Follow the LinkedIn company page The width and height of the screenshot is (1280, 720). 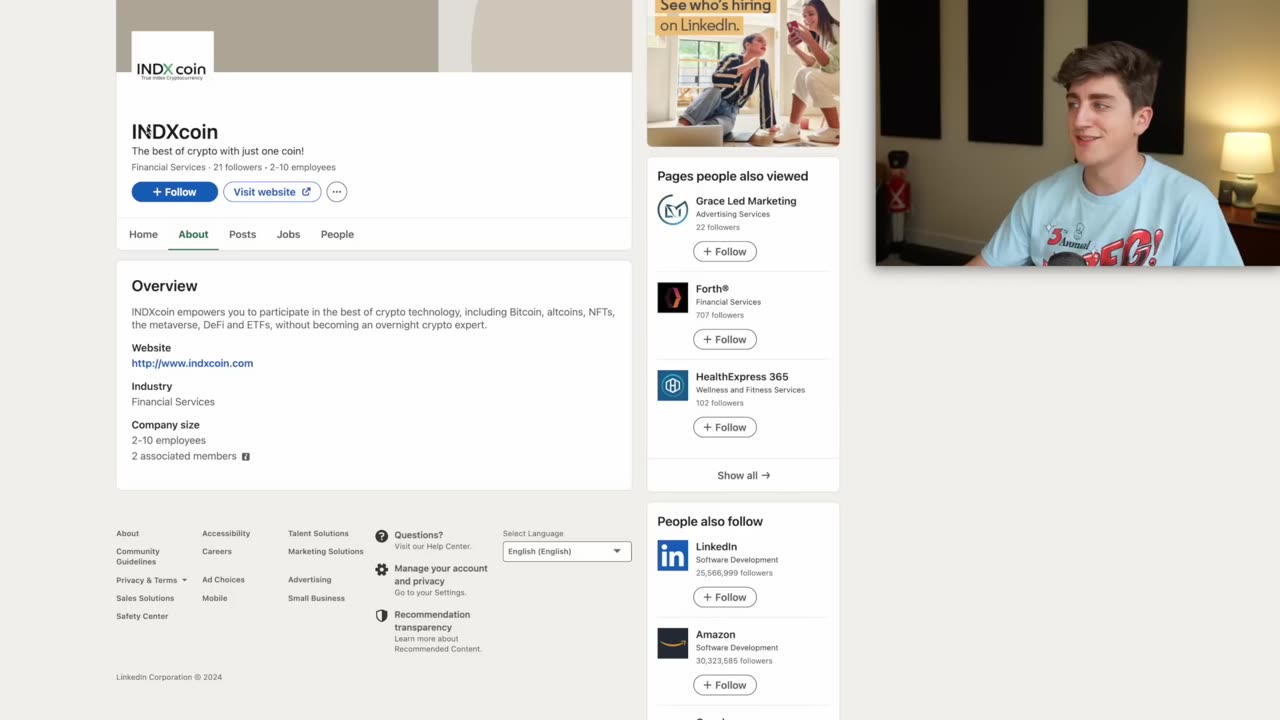coord(725,598)
